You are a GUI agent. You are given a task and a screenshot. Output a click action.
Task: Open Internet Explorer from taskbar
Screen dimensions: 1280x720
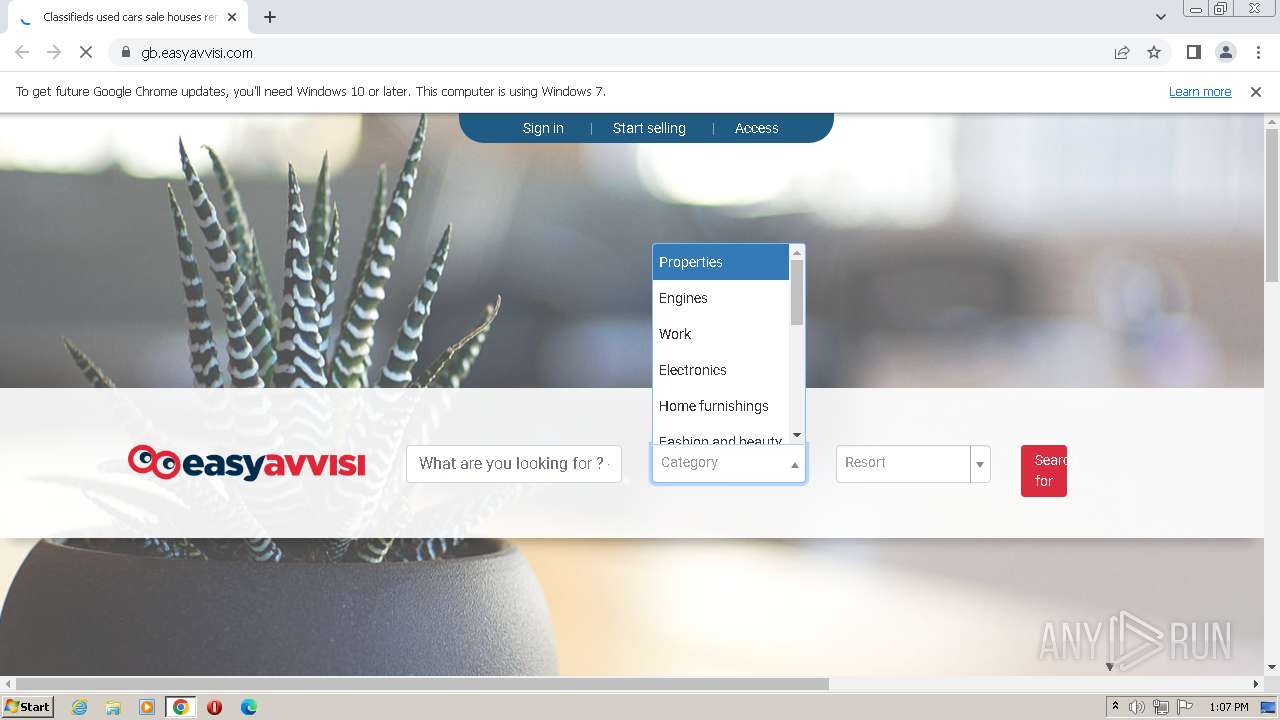[79, 707]
